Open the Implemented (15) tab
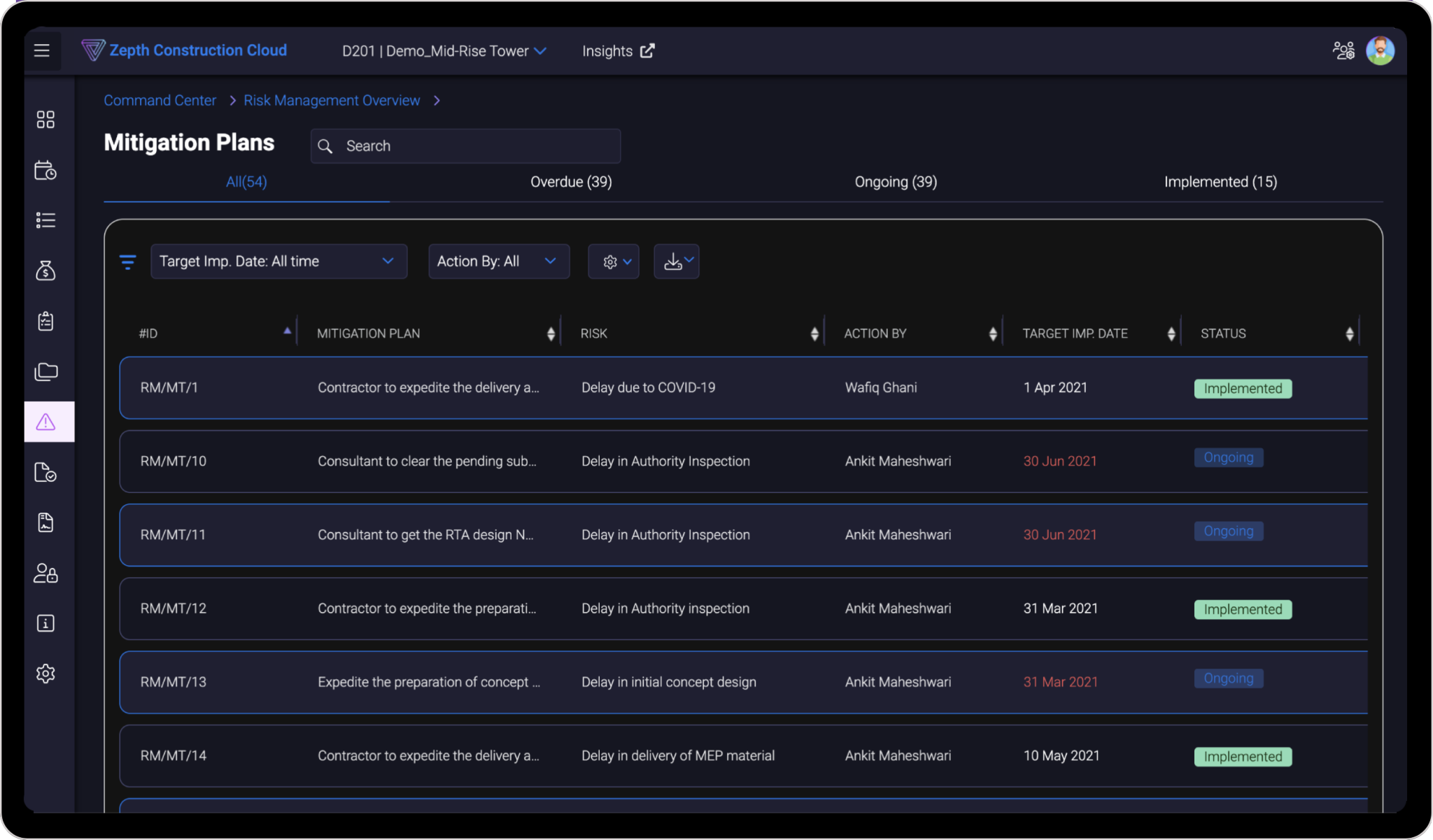This screenshot has width=1433, height=840. pos(1221,182)
